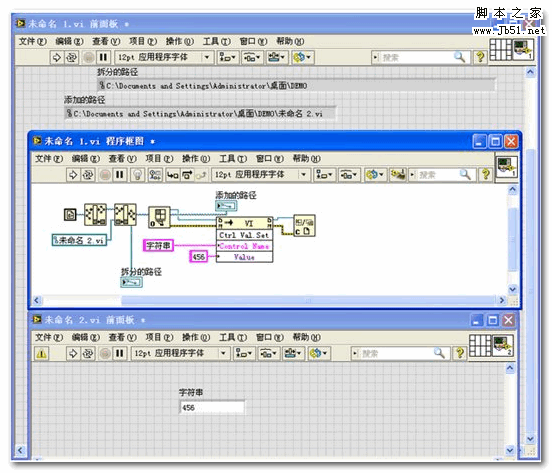Click 字符串 control field showing 456
The width and height of the screenshot is (552, 473).
[x=212, y=408]
